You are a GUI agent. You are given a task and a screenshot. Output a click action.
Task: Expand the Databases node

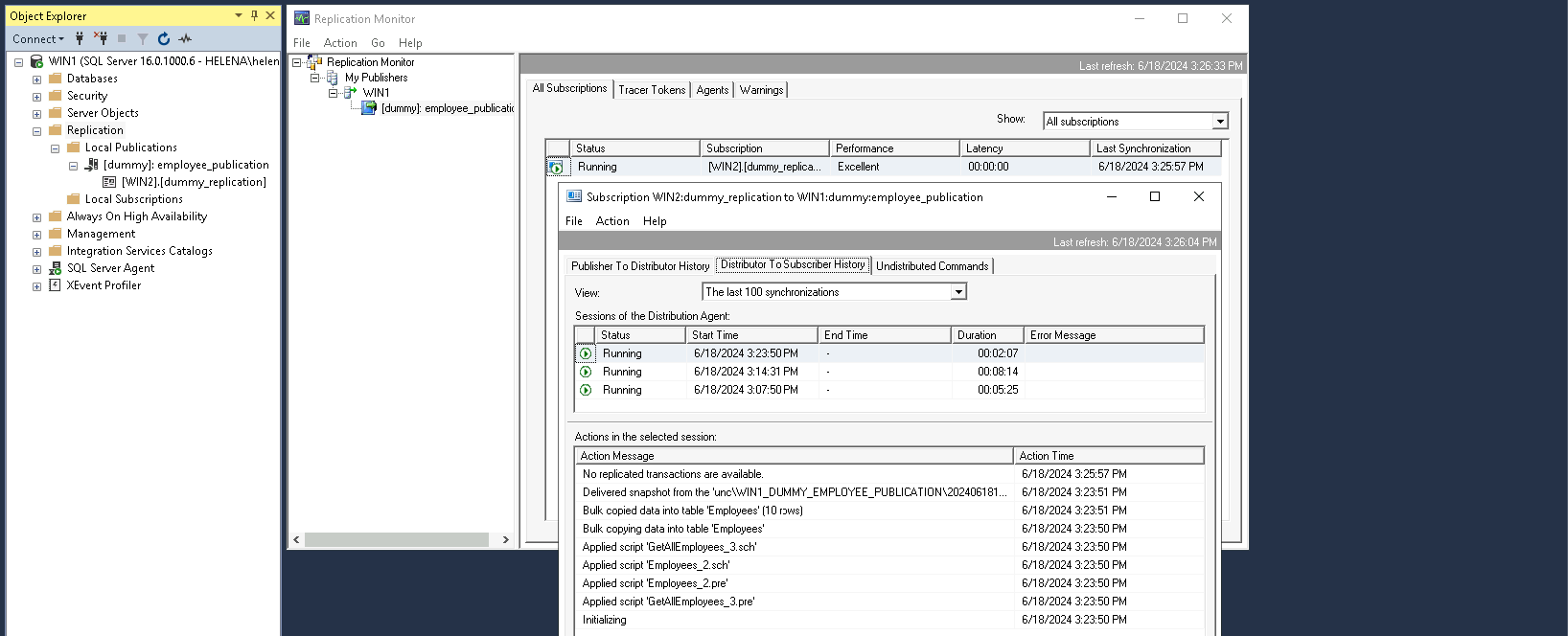coord(37,79)
